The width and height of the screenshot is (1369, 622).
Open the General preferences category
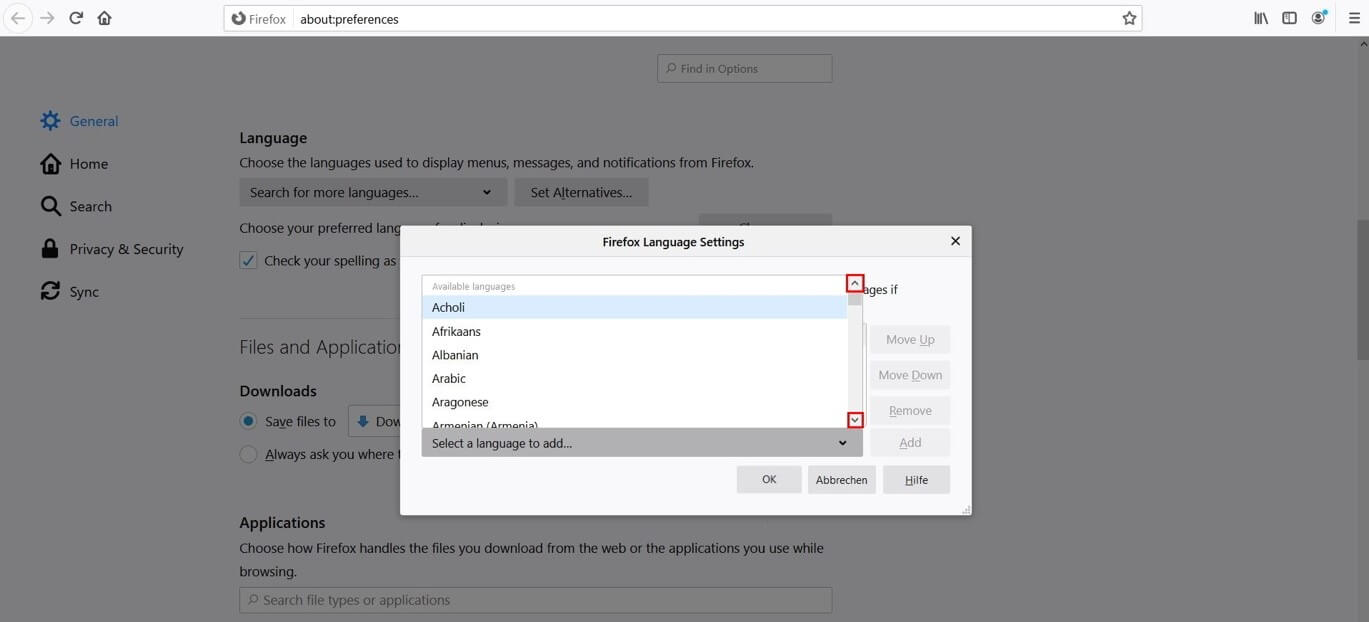click(79, 121)
